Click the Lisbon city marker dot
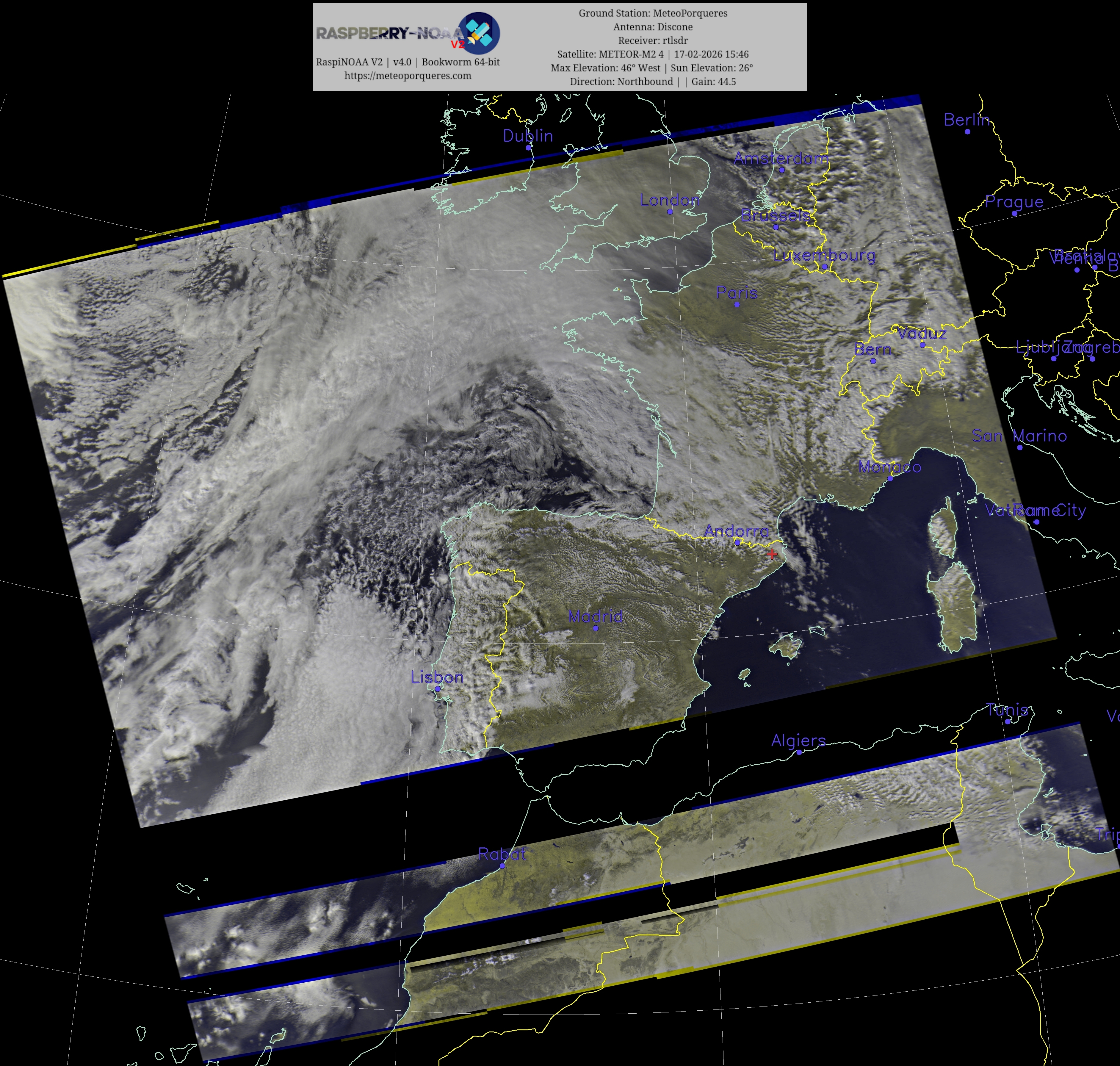 click(x=438, y=689)
